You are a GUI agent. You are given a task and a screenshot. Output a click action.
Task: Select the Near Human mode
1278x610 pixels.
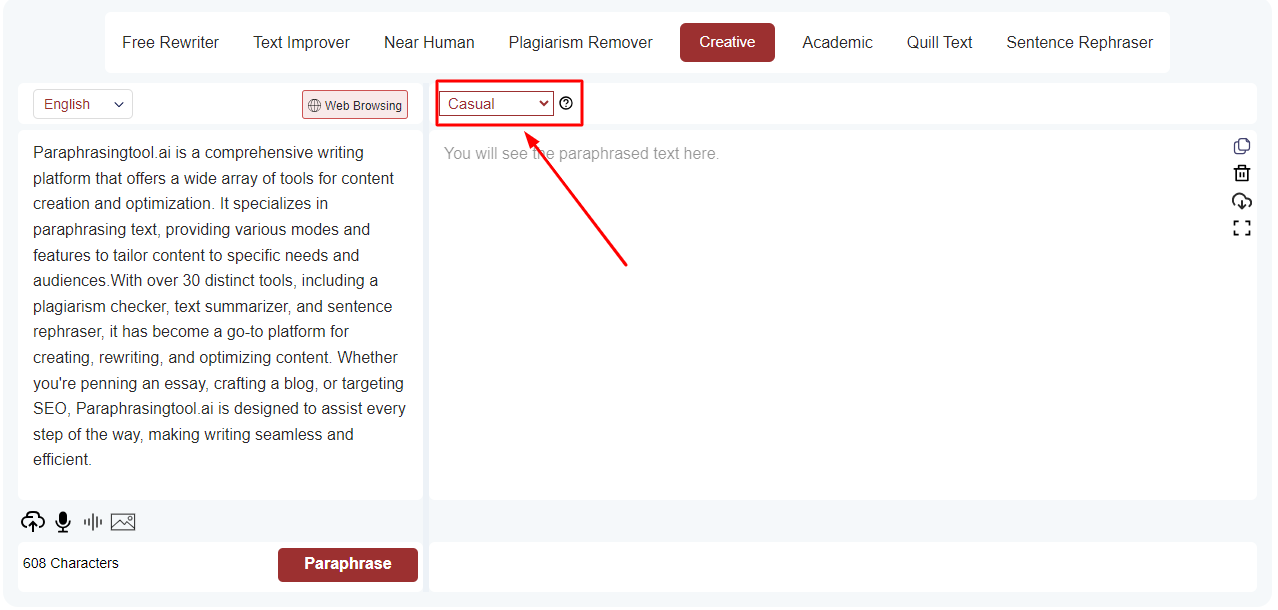tap(429, 42)
